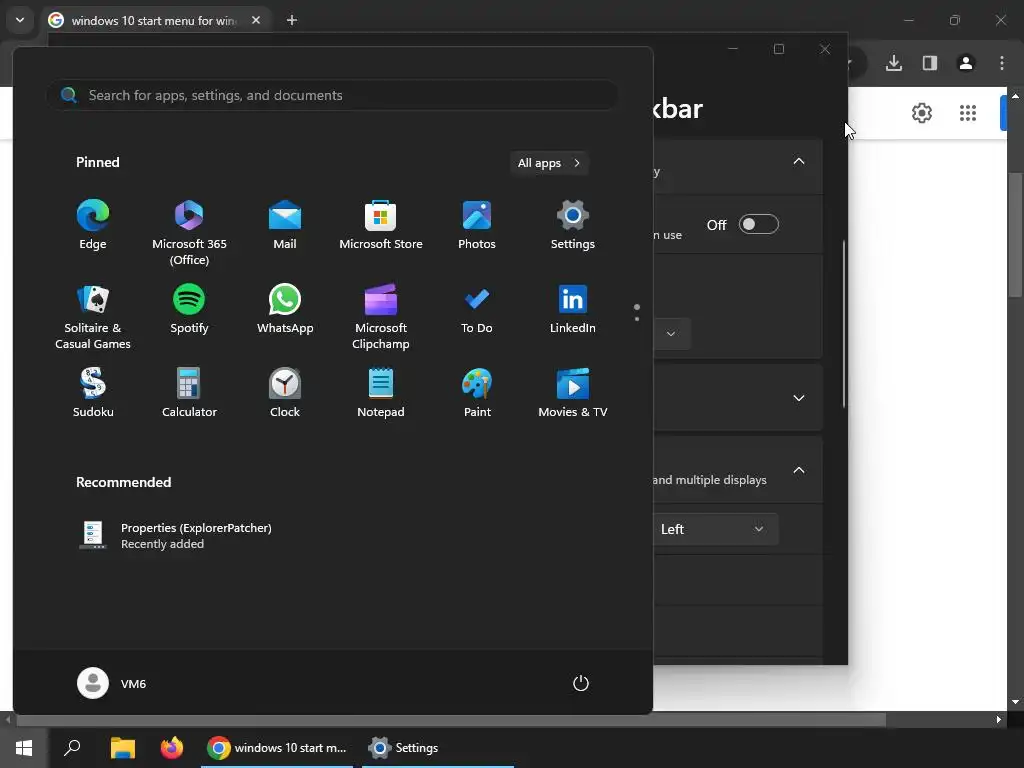Launch Paint
The height and width of the screenshot is (768, 1024).
[x=477, y=393]
